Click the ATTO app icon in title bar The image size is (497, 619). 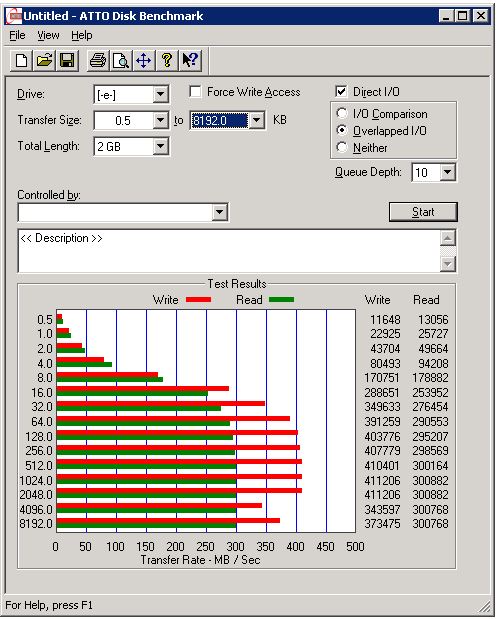[x=14, y=16]
